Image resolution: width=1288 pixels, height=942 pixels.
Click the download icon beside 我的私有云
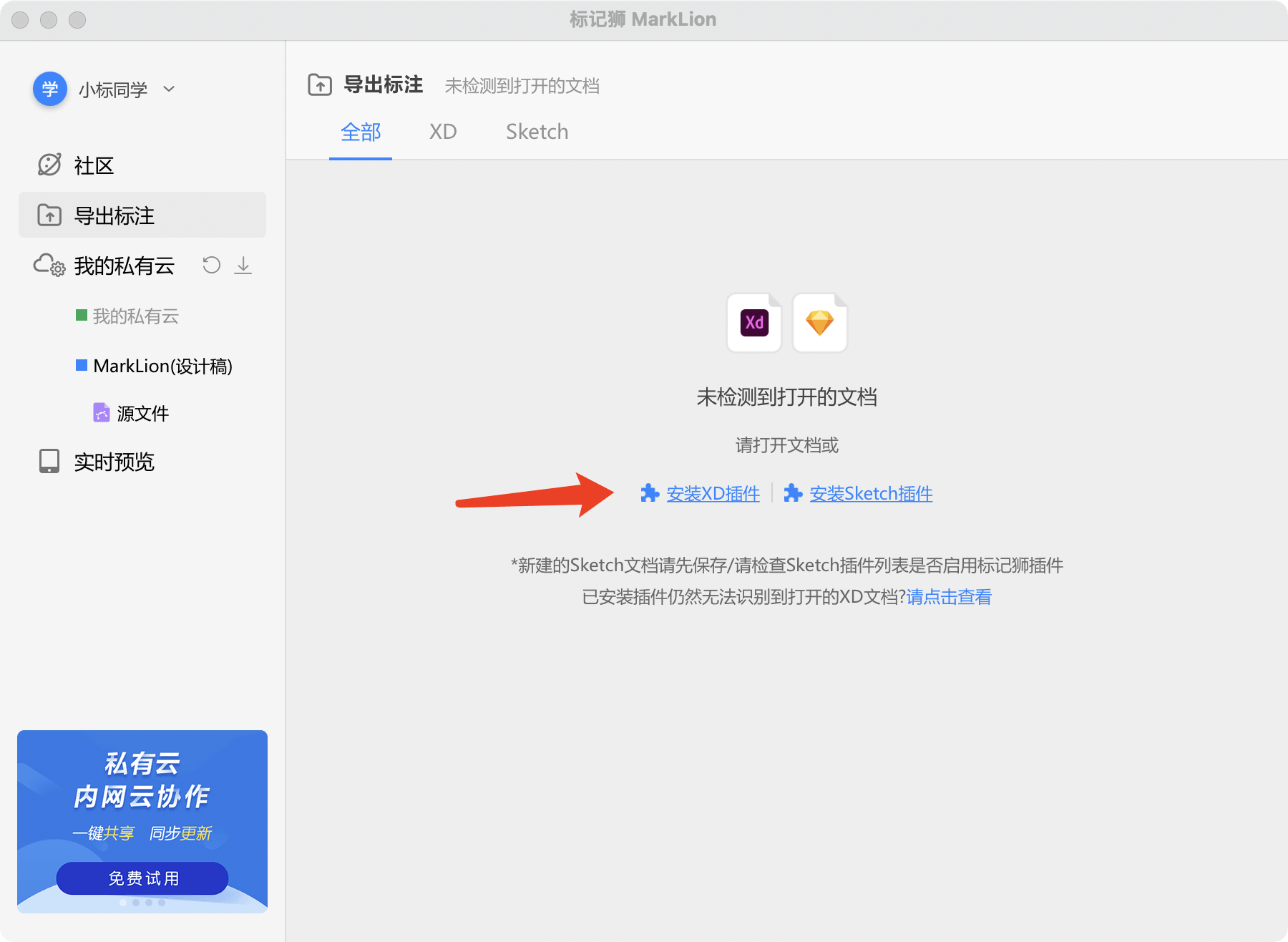pyautogui.click(x=243, y=266)
